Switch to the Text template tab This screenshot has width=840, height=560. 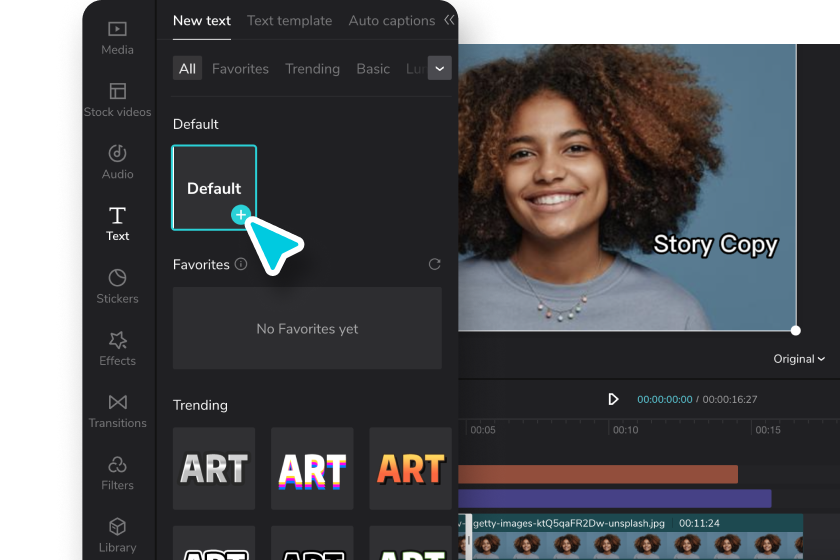click(289, 21)
